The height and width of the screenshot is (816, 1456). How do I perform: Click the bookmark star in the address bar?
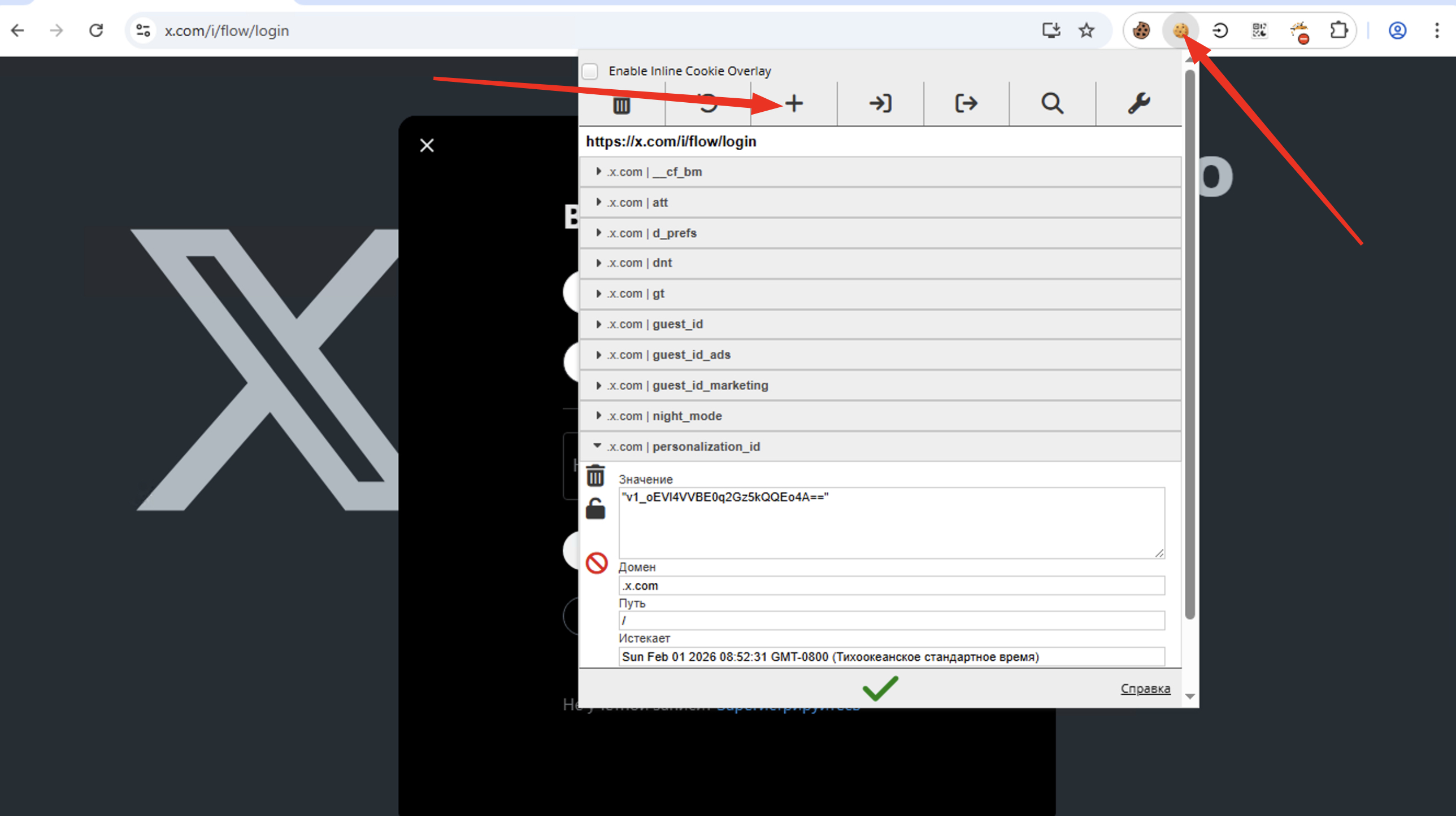pyautogui.click(x=1086, y=30)
